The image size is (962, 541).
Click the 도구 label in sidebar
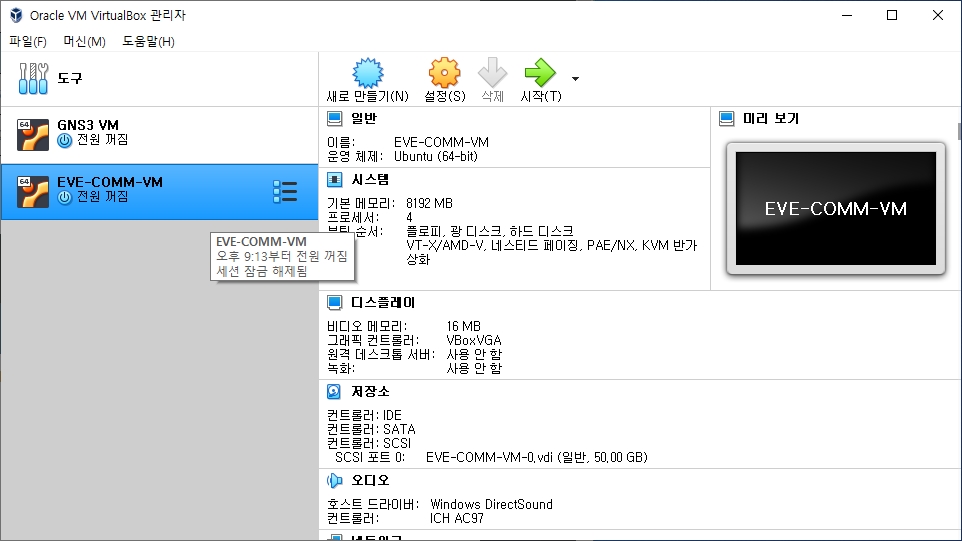tap(70, 79)
